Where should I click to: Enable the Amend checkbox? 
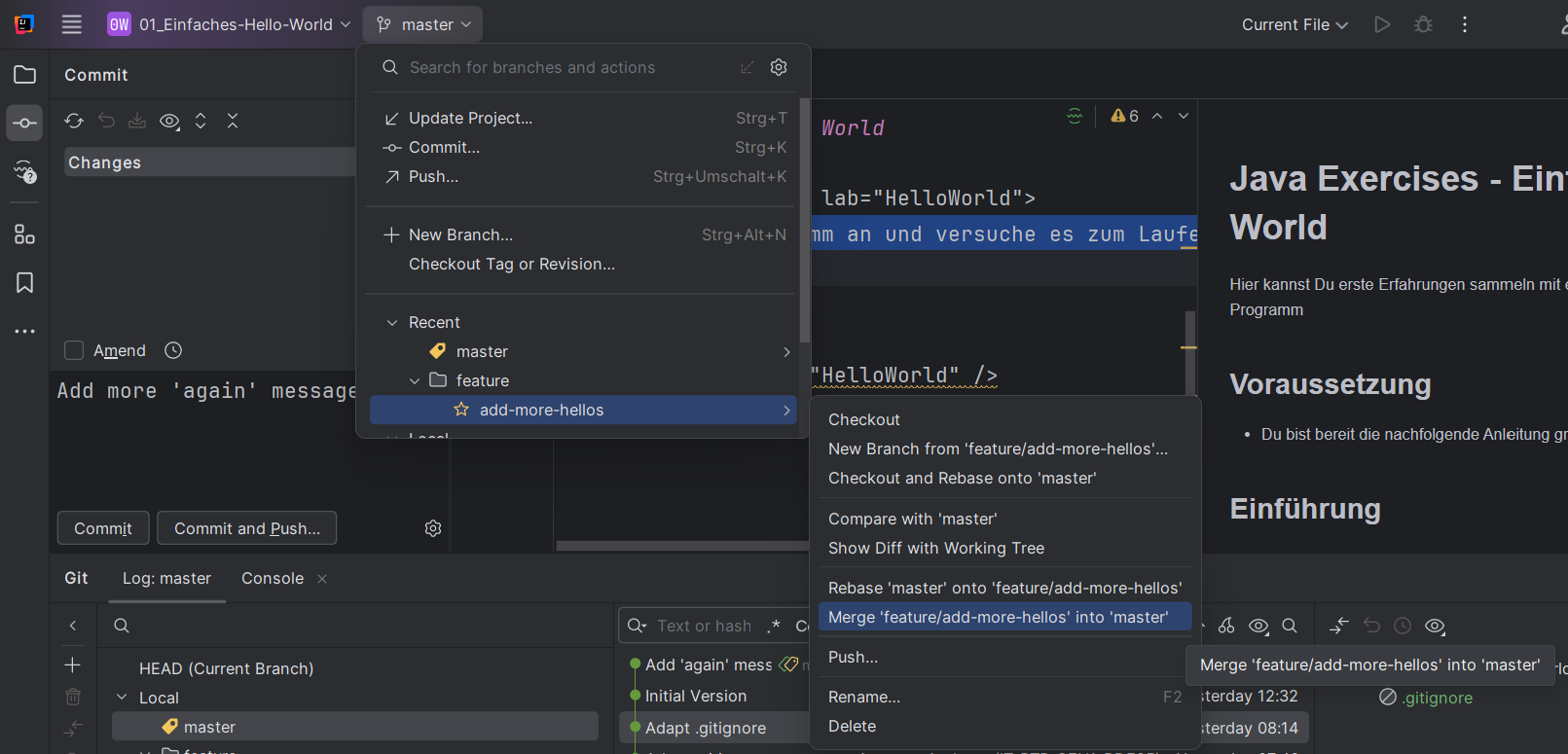point(74,350)
